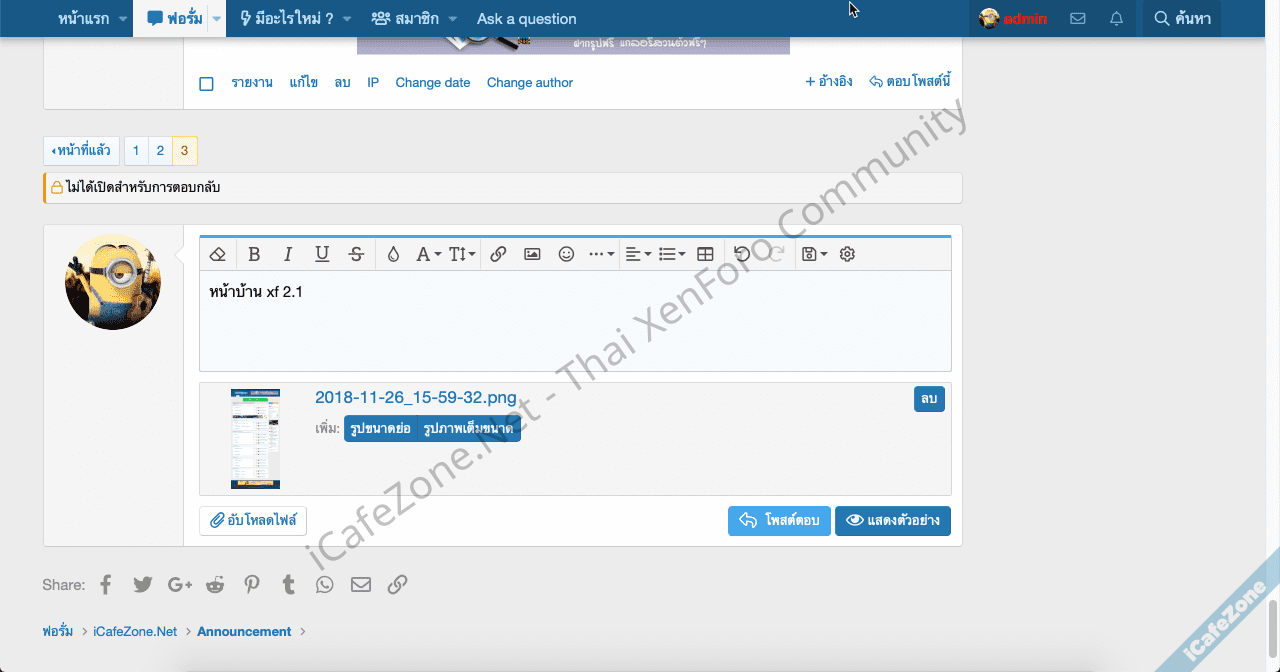Screen dimensions: 1280x672
Task: Open the alerts bell icon
Action: pos(1117,19)
